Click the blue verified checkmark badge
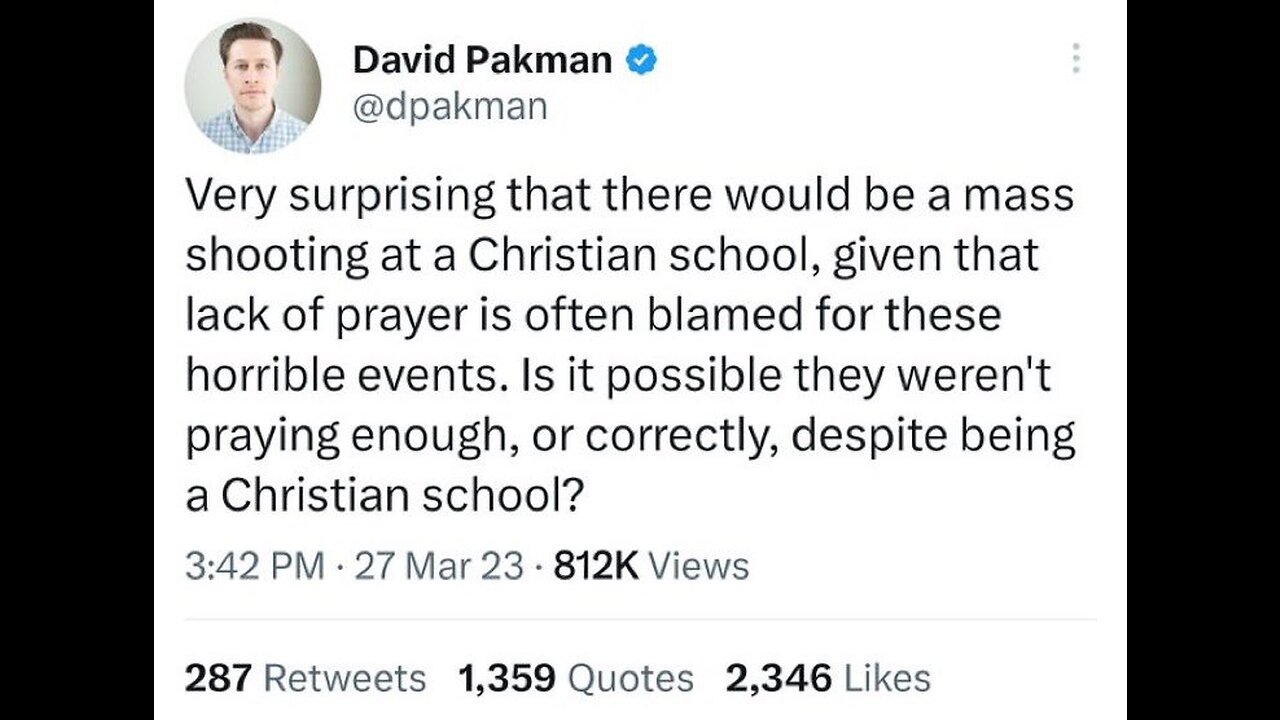Viewport: 1280px width, 720px height. (x=641, y=61)
